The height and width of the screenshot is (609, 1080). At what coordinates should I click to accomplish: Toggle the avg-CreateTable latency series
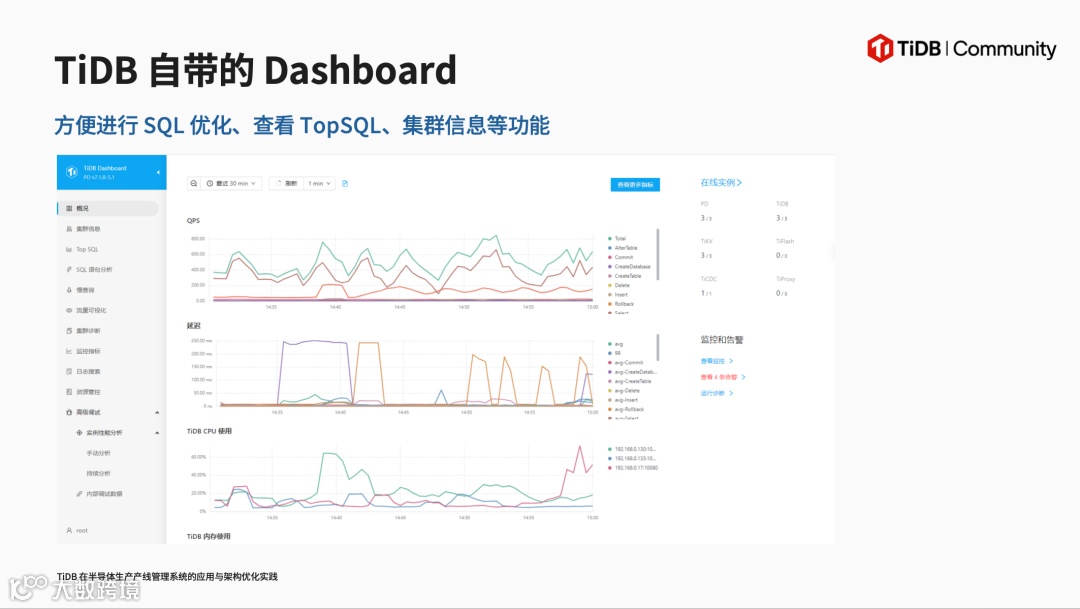[x=630, y=381]
